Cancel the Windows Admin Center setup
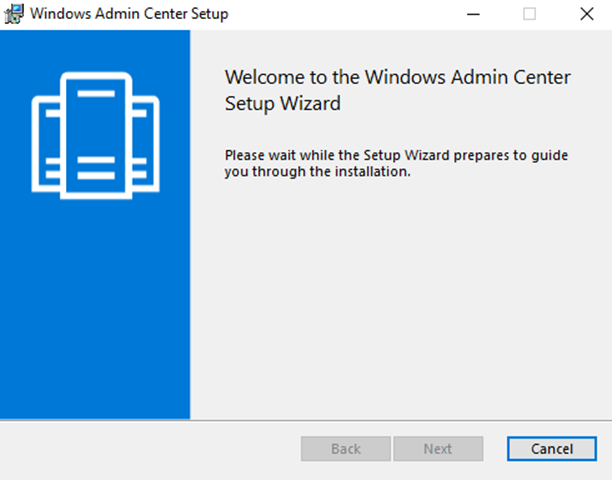Viewport: 612px width, 480px height. pos(552,449)
